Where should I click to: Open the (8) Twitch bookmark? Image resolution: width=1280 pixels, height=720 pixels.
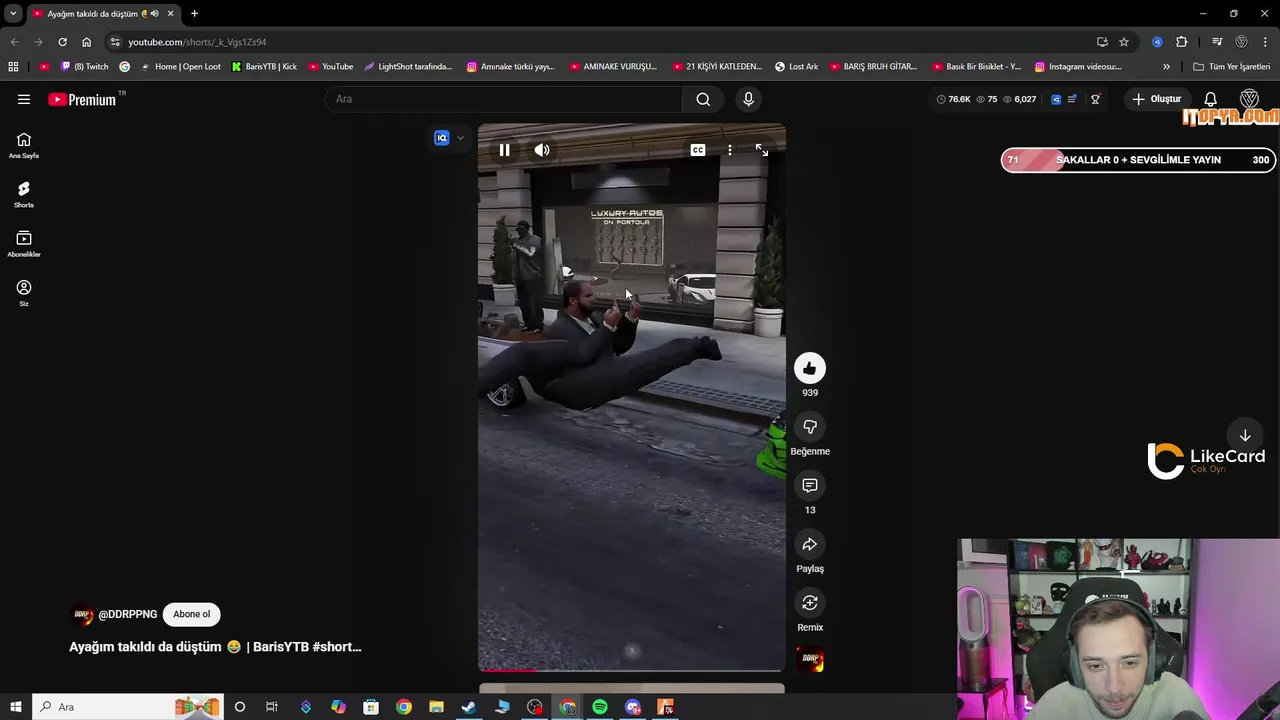pyautogui.click(x=84, y=67)
